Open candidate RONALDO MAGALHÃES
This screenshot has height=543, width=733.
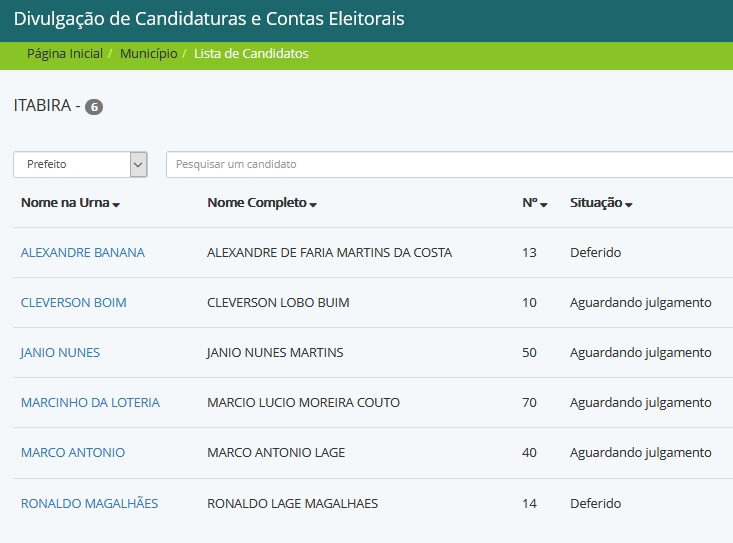coord(90,503)
